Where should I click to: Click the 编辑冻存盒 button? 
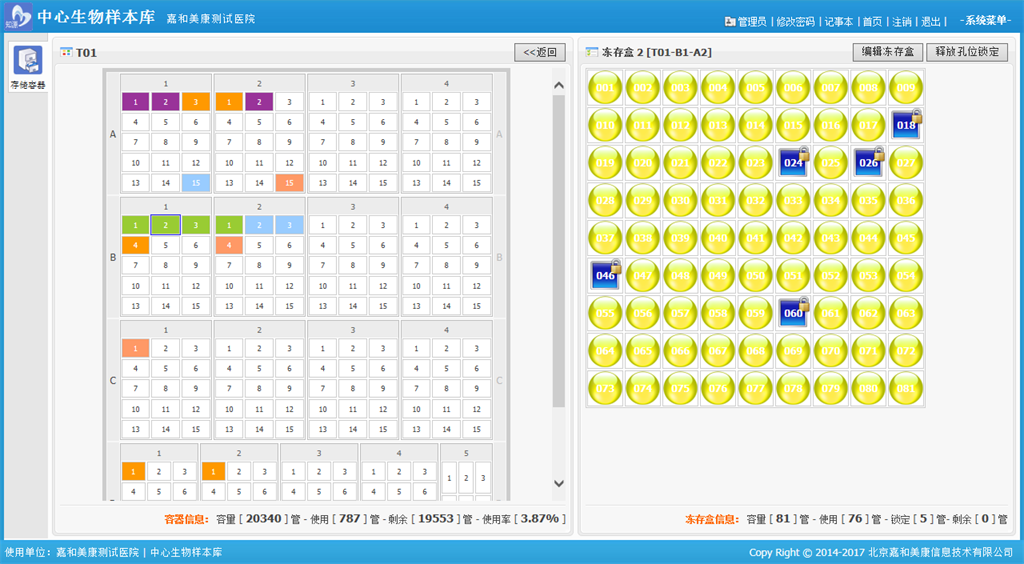[887, 52]
